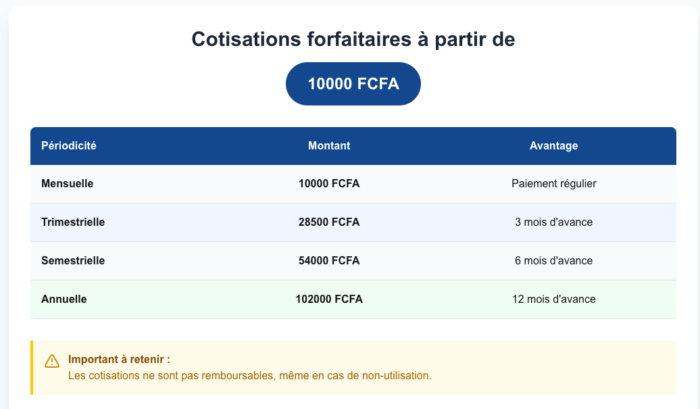
Task: Click the Montant column header
Action: point(329,146)
